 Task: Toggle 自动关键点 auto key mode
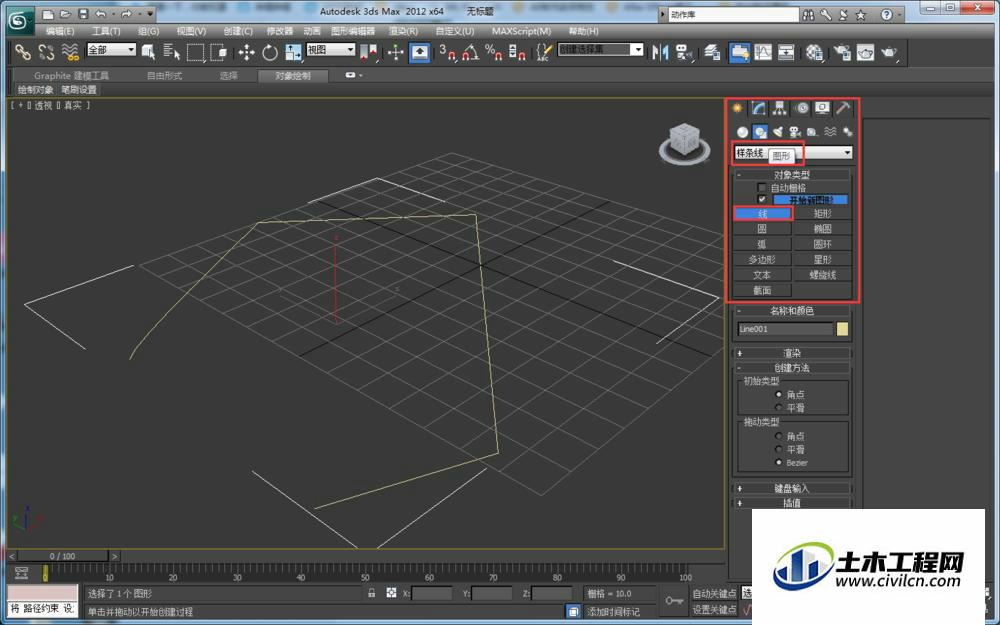pyautogui.click(x=714, y=594)
